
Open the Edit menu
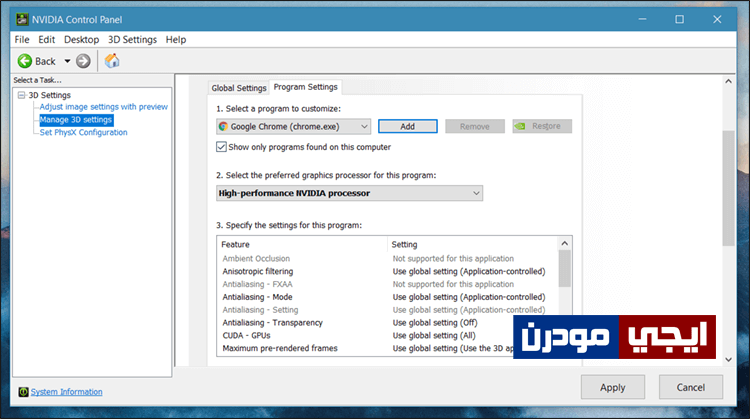pyautogui.click(x=46, y=40)
